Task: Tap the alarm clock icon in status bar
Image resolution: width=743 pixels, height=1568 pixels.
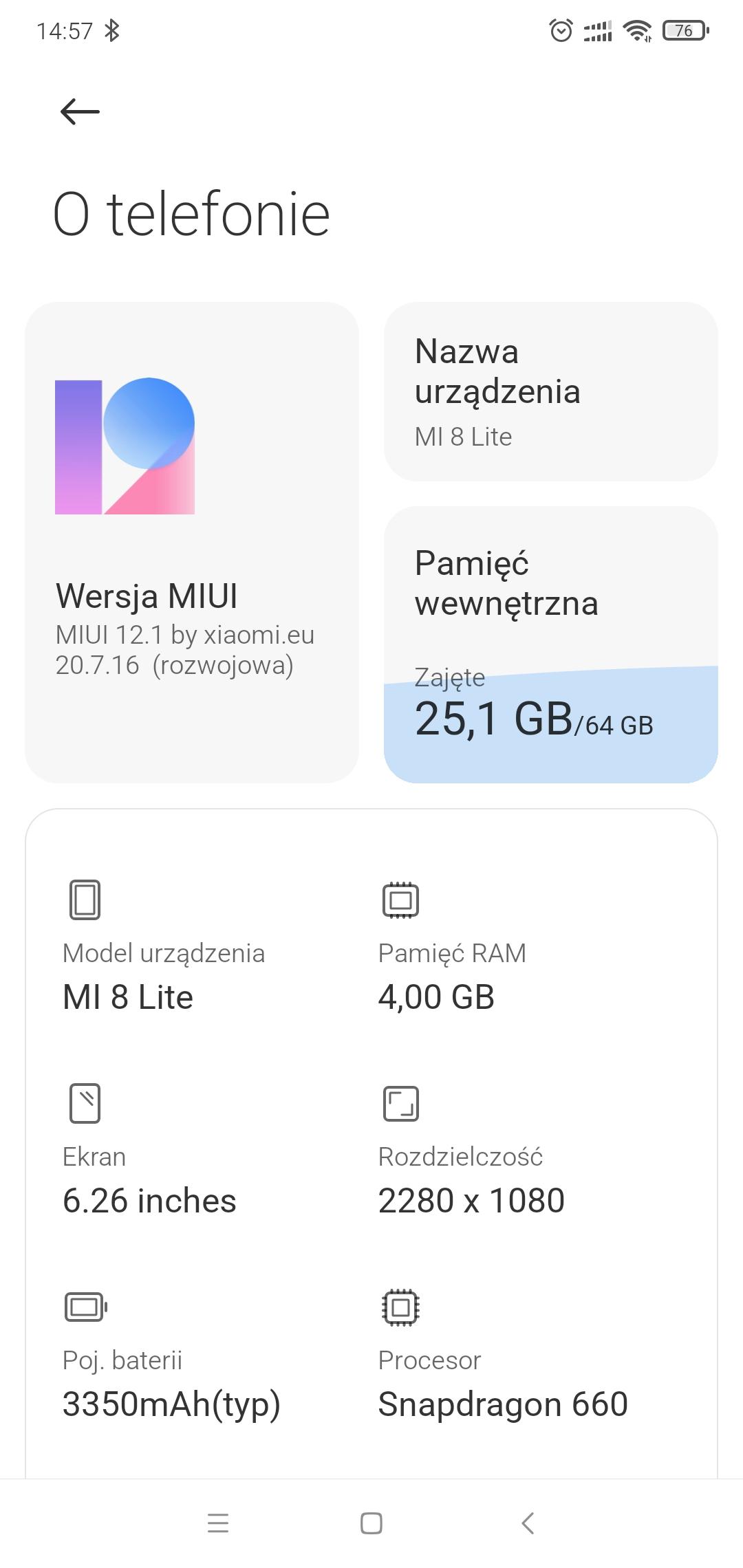Action: click(x=561, y=31)
